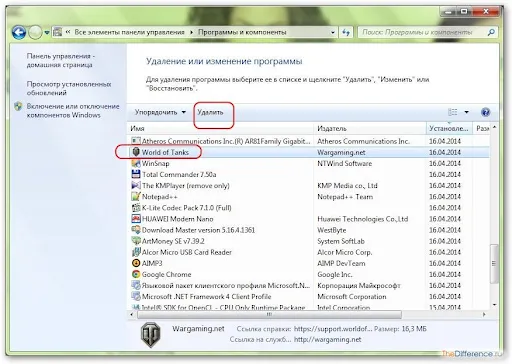Image resolution: width=512 pixels, height=364 pixels.
Task: Click Wargaming.net label in details pane
Action: tap(198, 329)
